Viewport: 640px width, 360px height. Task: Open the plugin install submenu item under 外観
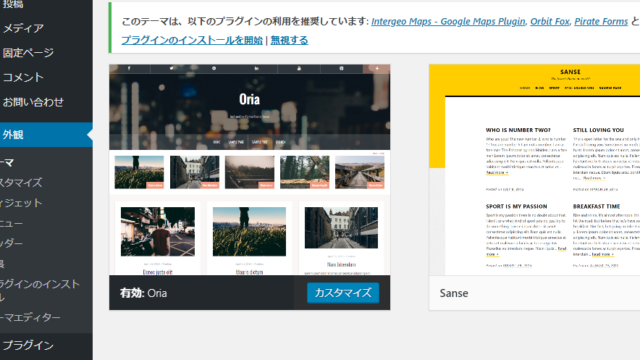39,290
